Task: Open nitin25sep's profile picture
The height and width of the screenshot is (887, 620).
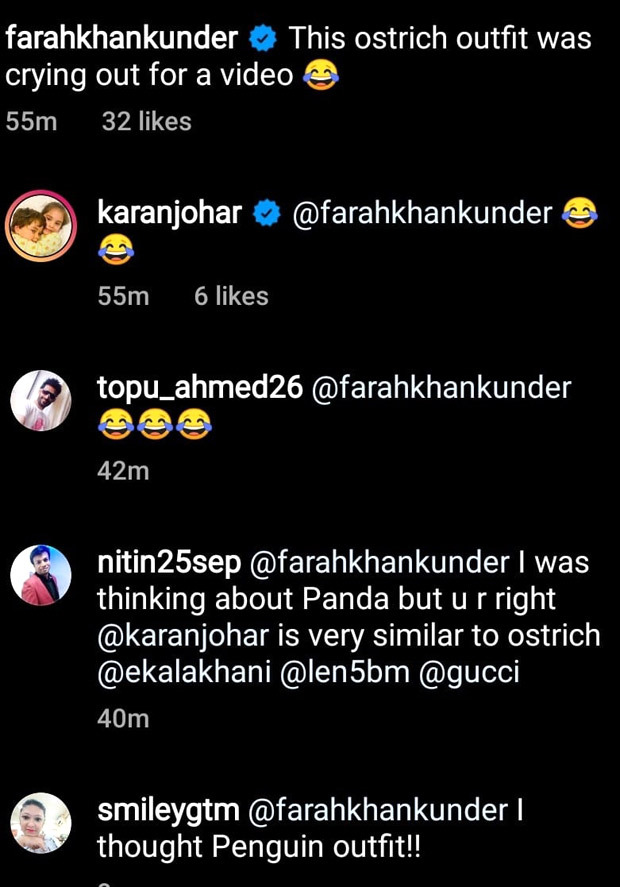Action: click(41, 575)
